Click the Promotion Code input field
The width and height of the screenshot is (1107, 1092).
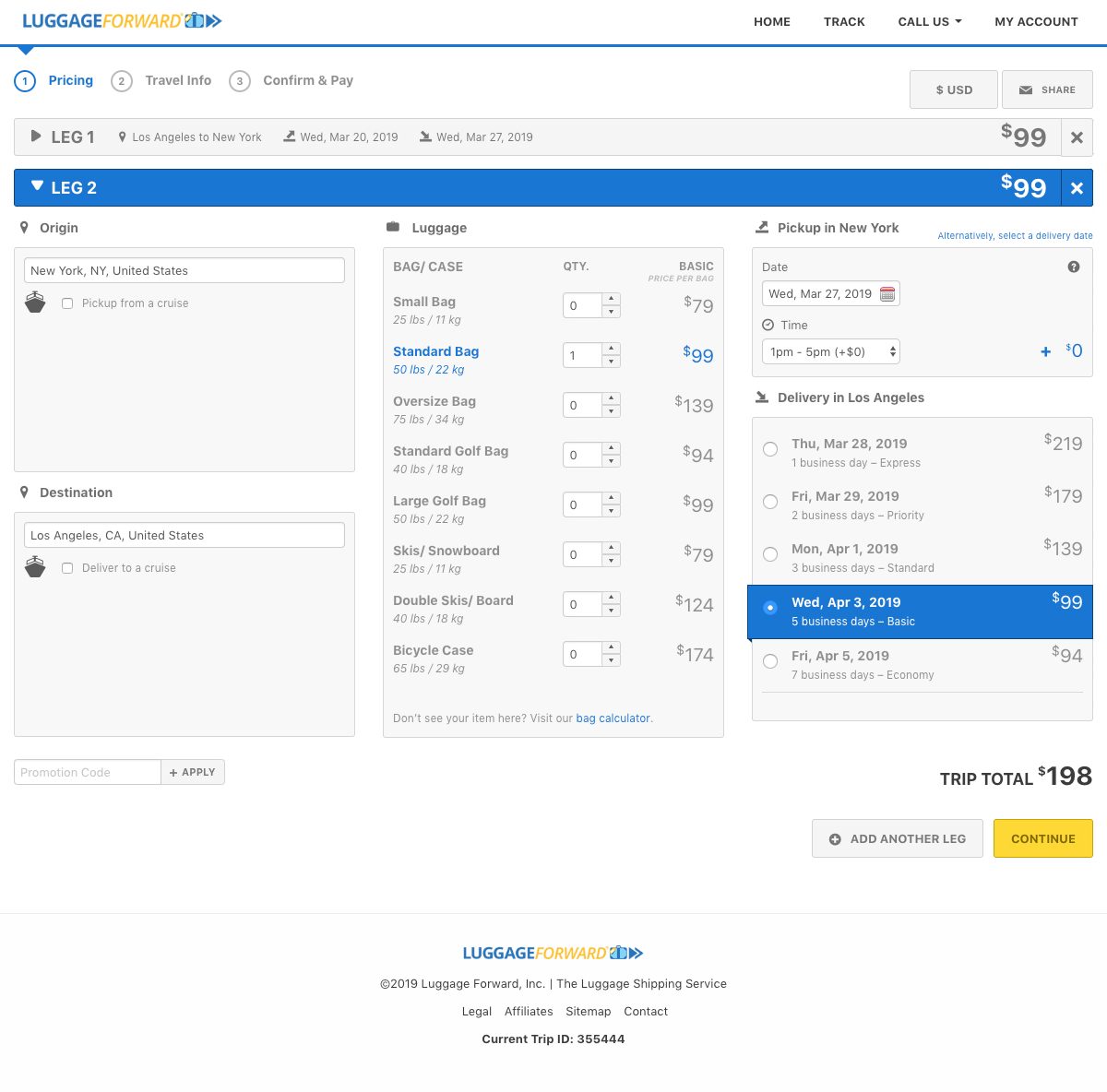click(x=88, y=772)
